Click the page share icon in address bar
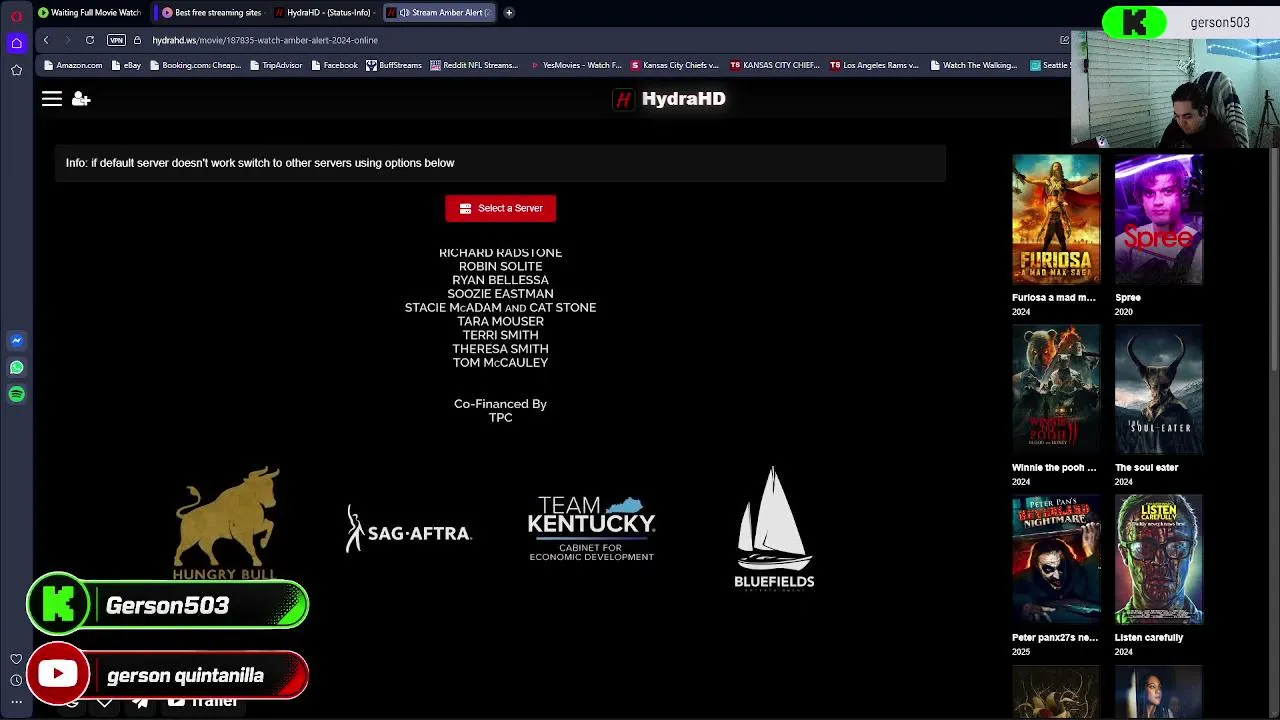 click(1064, 40)
